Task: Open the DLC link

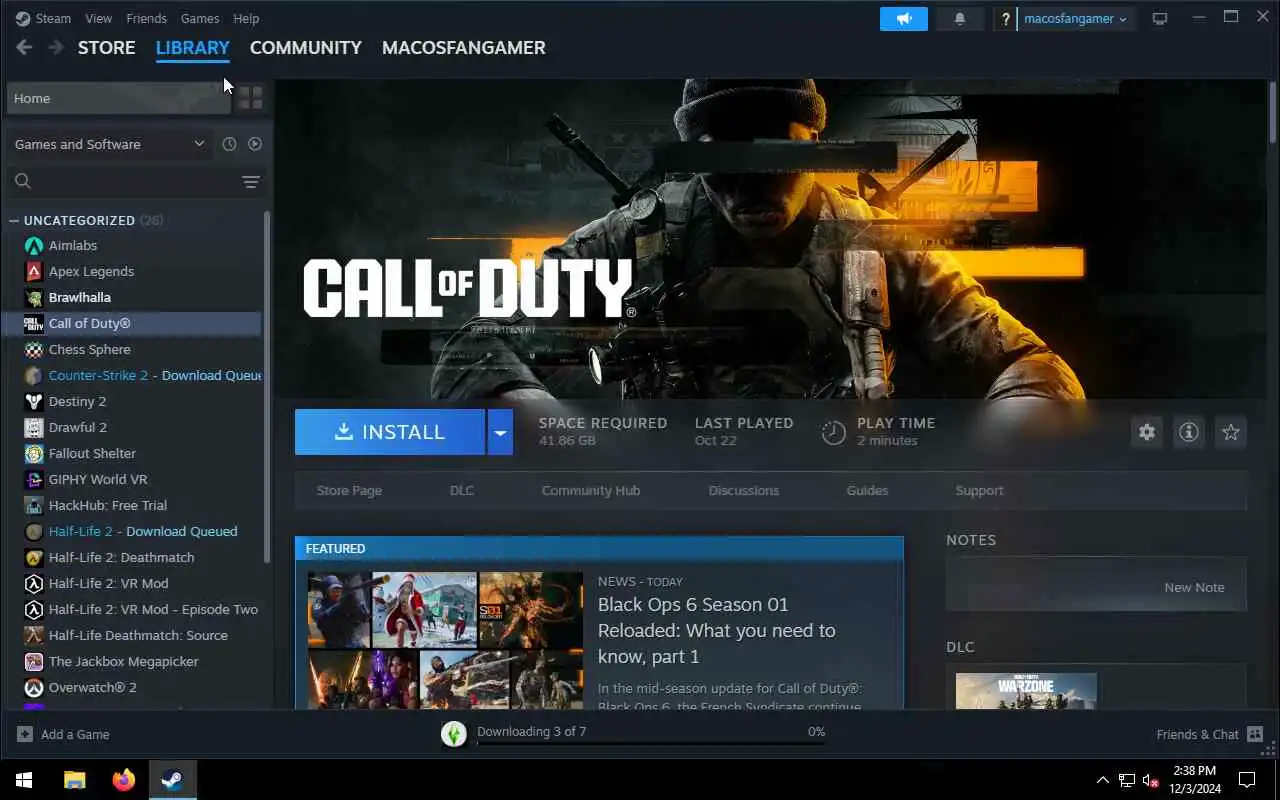Action: (462, 490)
